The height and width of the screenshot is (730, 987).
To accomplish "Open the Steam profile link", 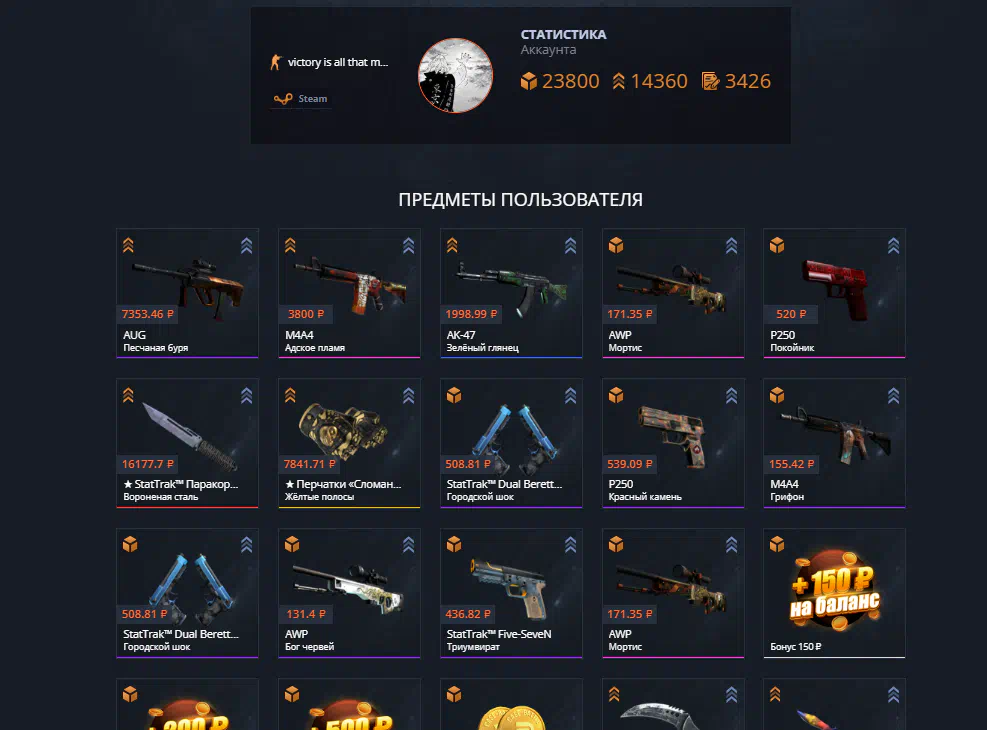I will coord(301,99).
